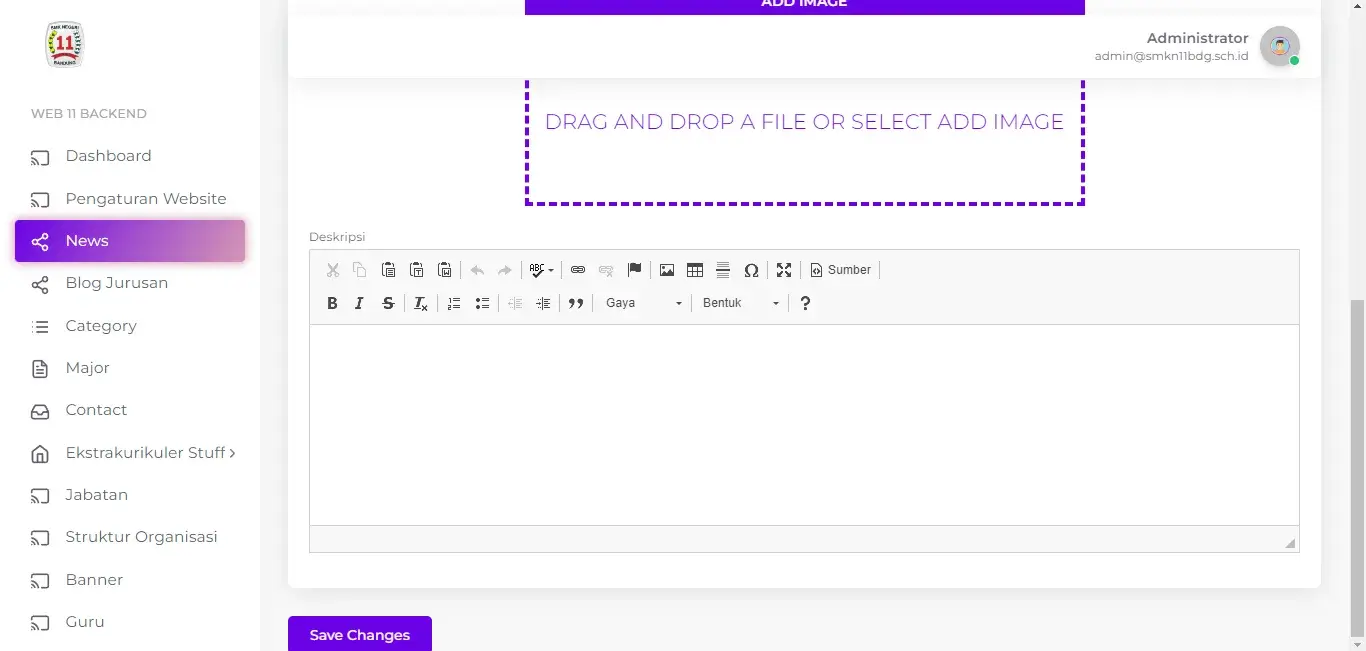Click the Cut icon in editor toolbar

point(333,270)
